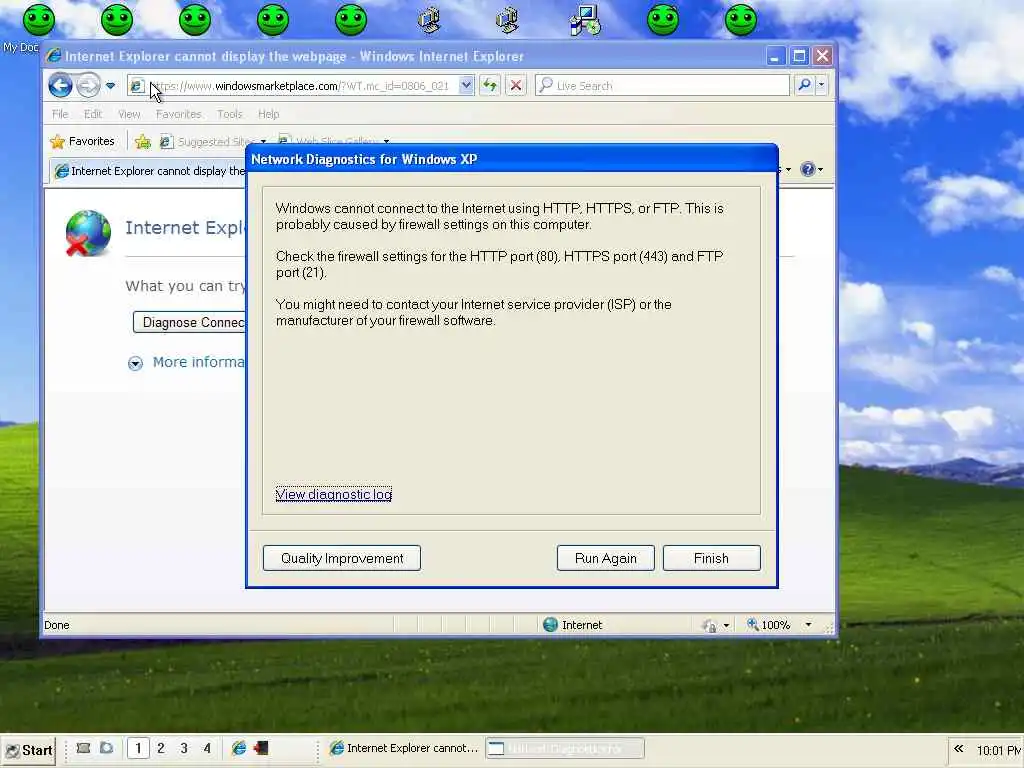Click the Run Again button

point(605,558)
